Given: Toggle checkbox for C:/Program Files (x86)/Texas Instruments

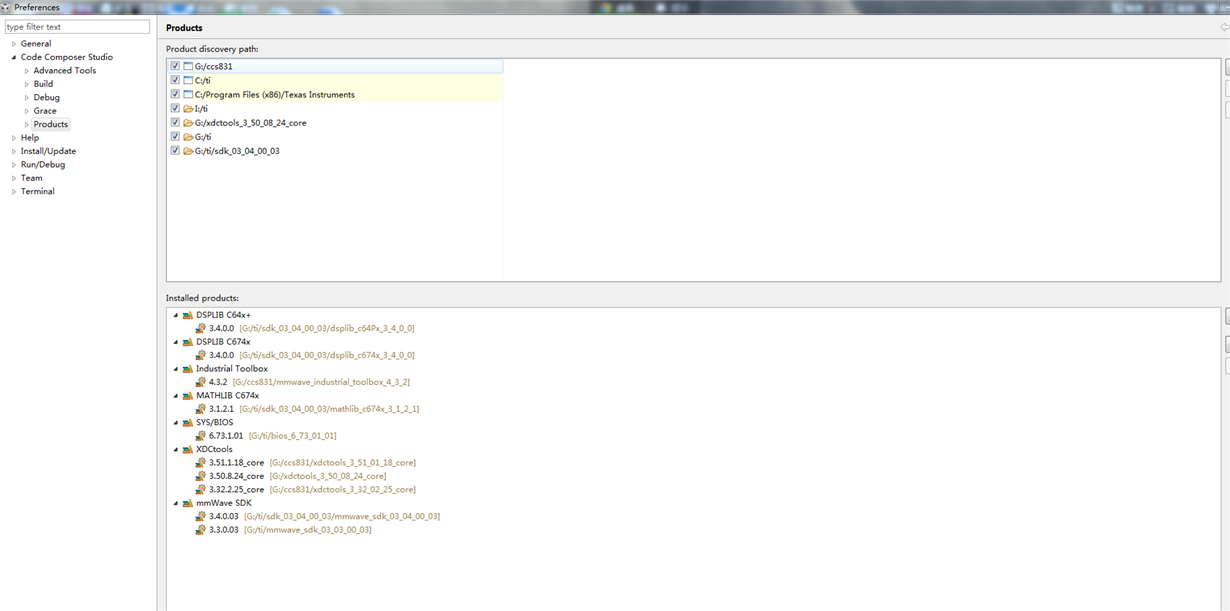Looking at the screenshot, I should click(175, 95).
